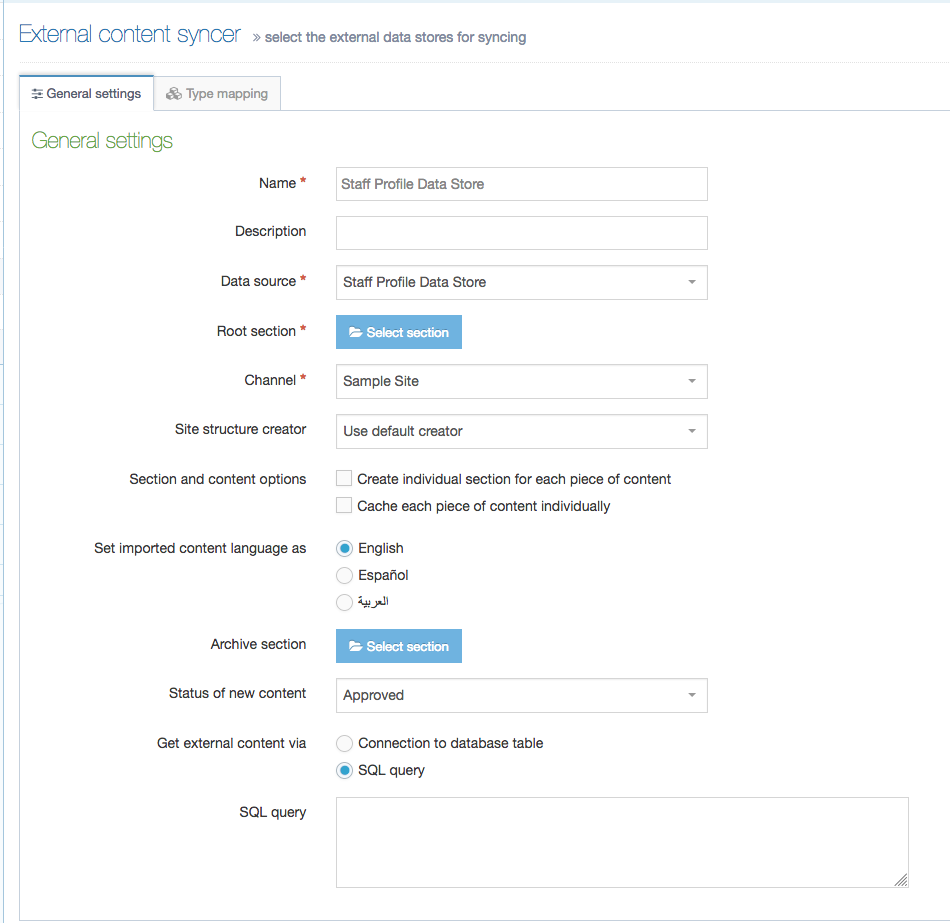
Task: Select Español as imported content language
Action: point(344,575)
